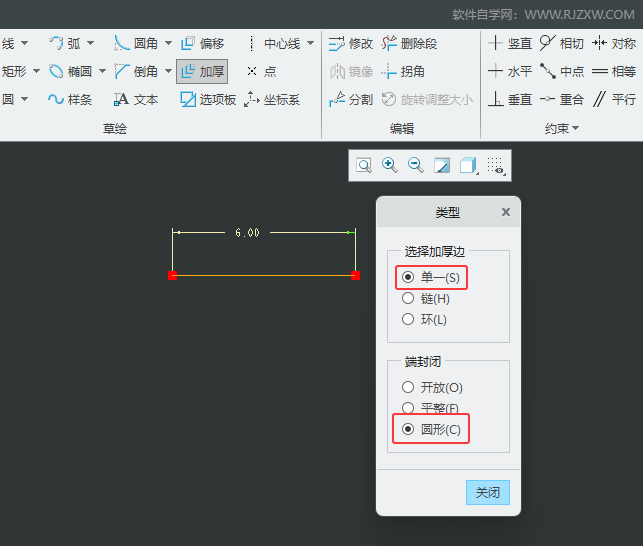Click the Close (关闭) button in dialog

click(x=488, y=492)
